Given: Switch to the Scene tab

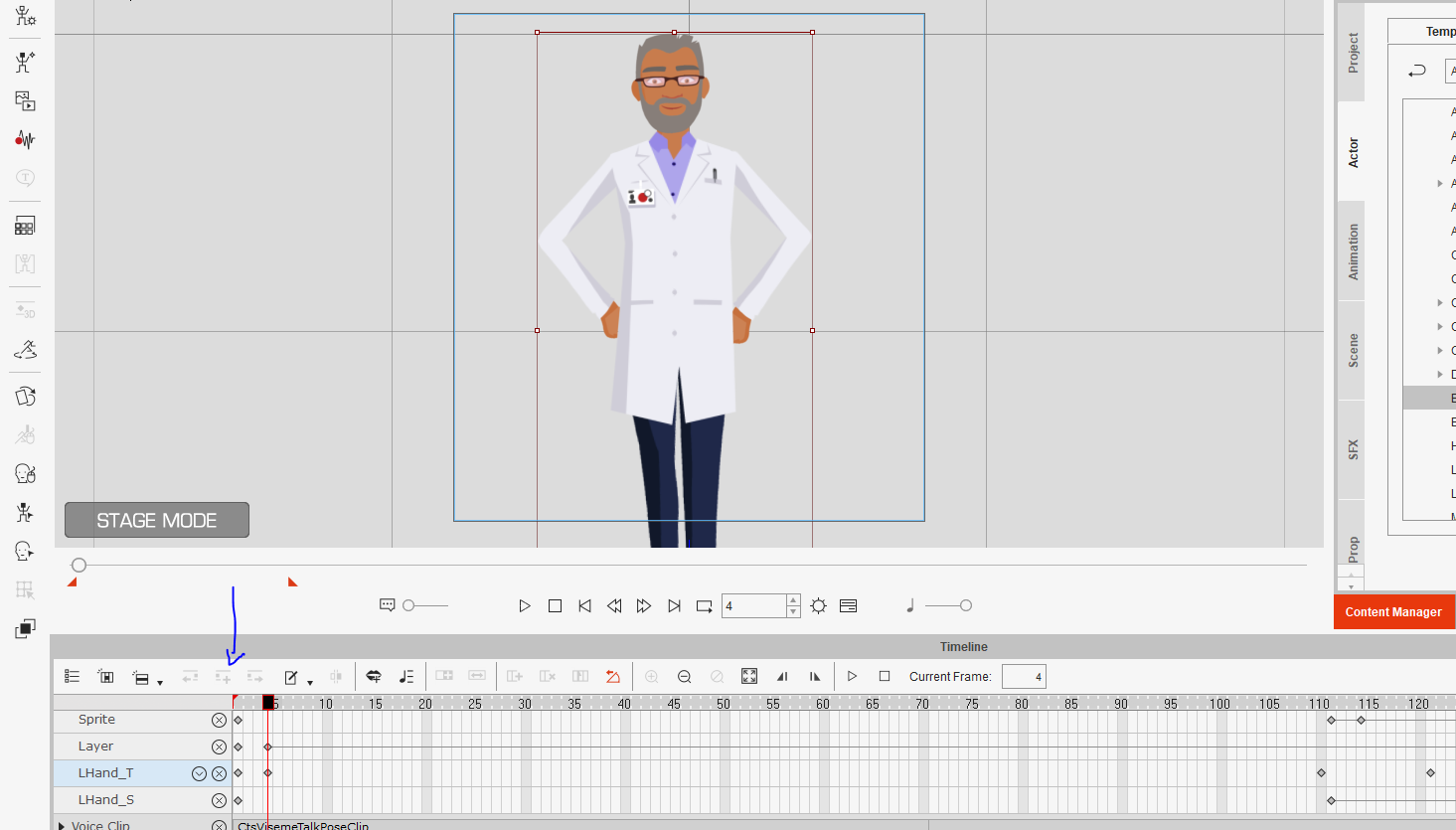Looking at the screenshot, I should tap(1352, 351).
